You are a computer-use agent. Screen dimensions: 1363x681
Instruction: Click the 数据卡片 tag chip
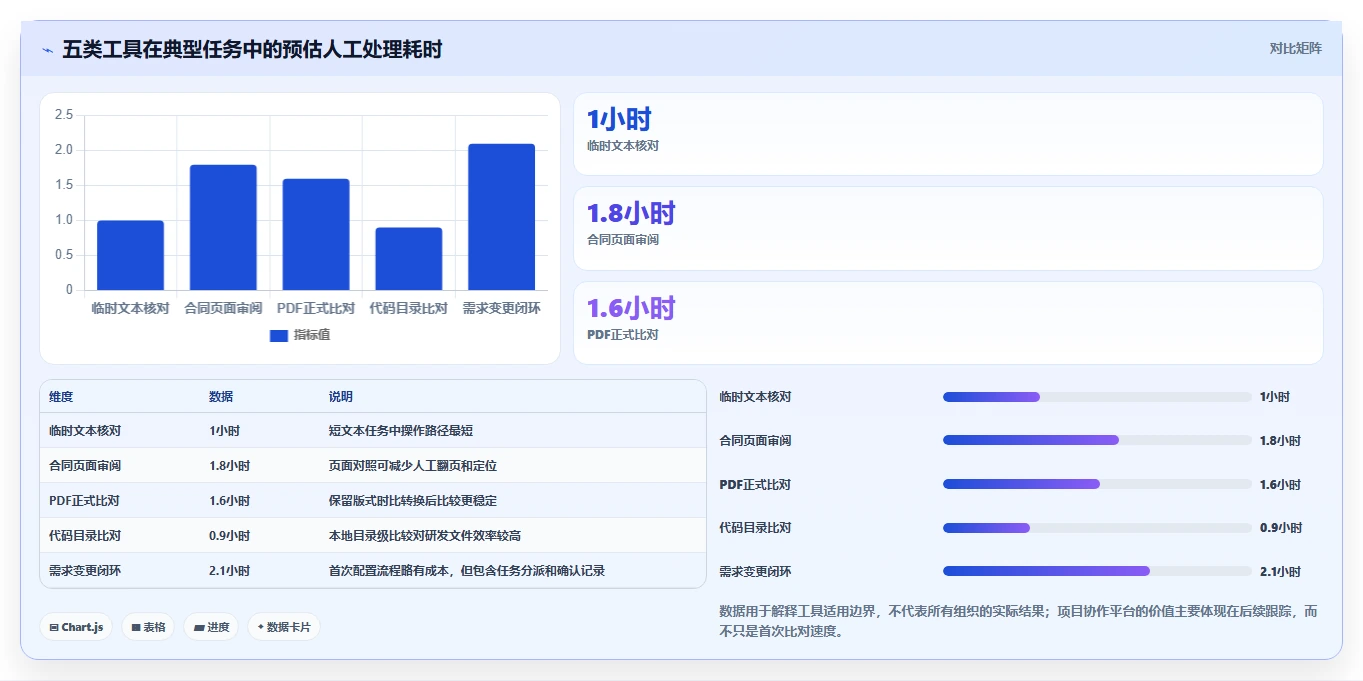coord(284,627)
